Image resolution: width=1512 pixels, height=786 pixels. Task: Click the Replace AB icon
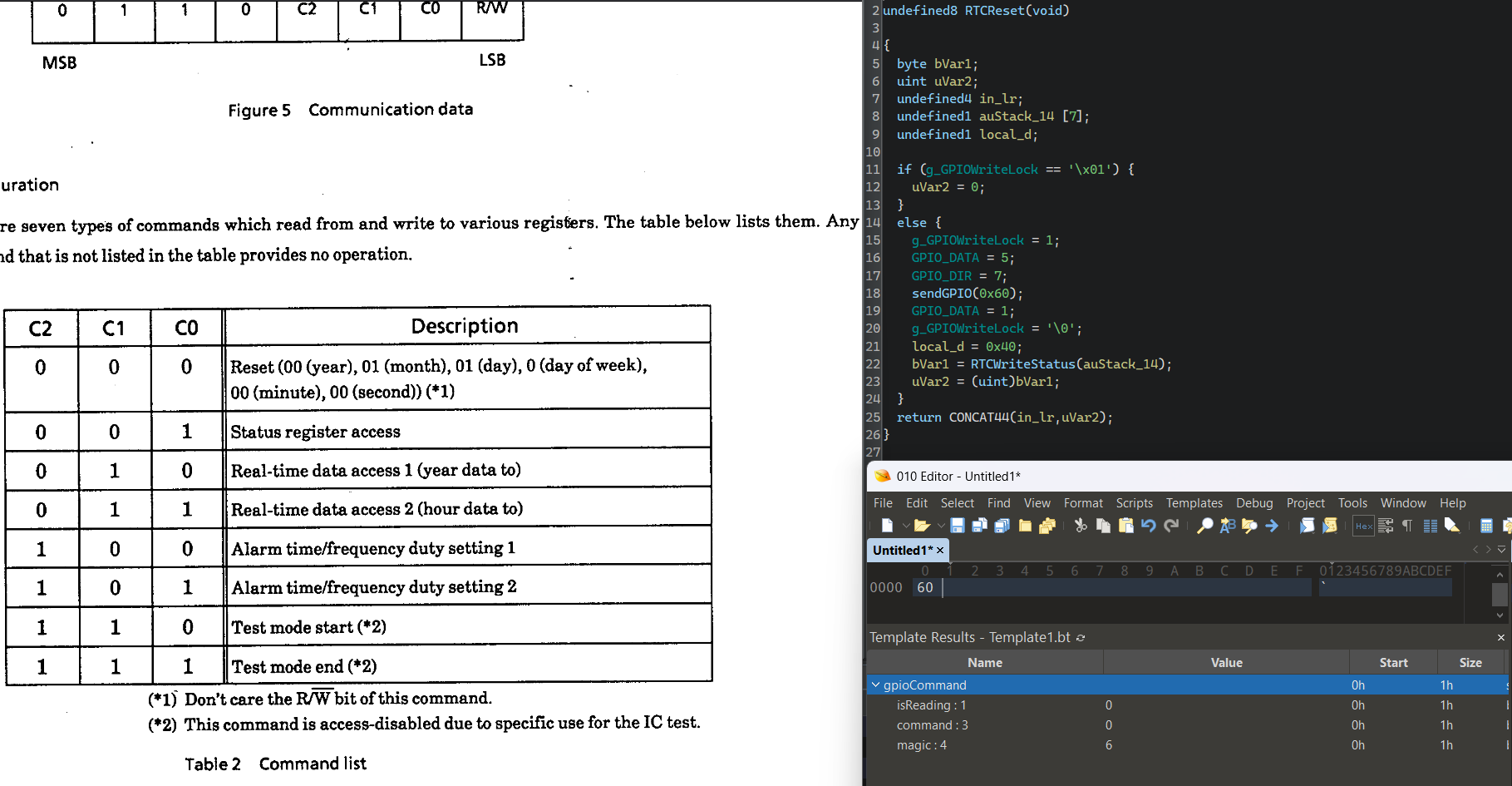click(x=1228, y=526)
